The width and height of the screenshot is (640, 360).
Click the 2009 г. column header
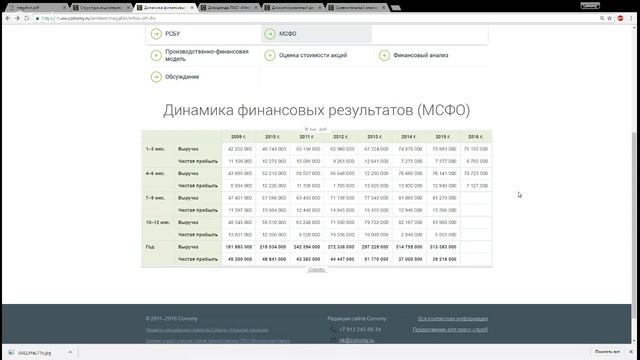pyautogui.click(x=238, y=137)
